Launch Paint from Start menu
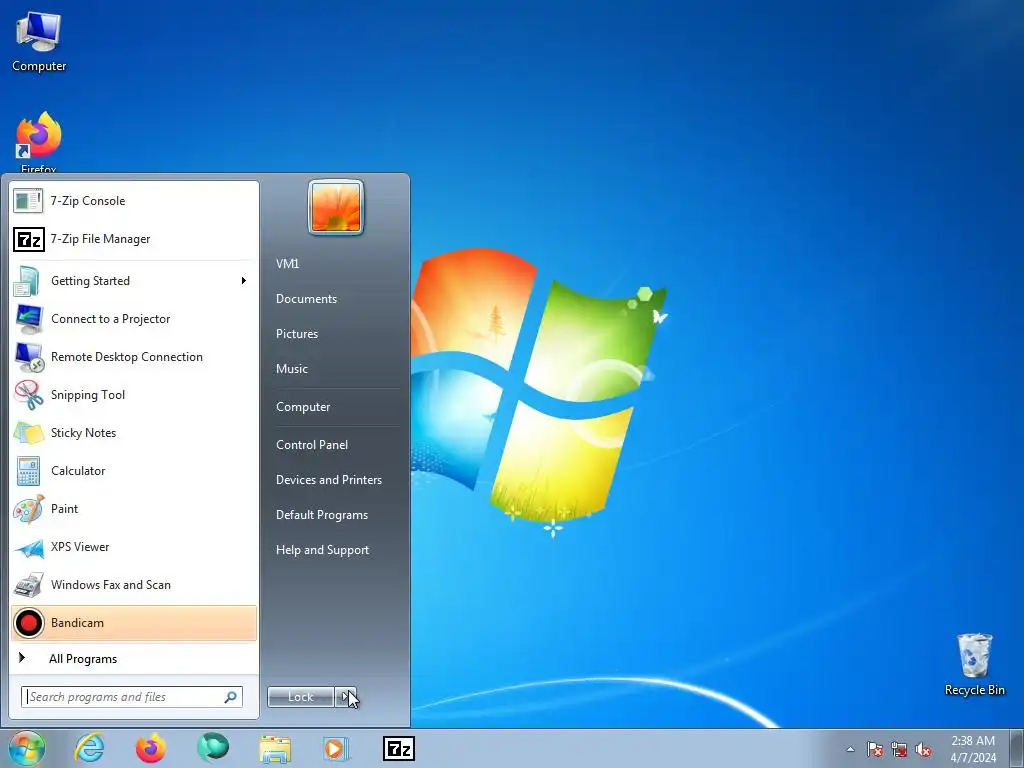Image resolution: width=1024 pixels, height=768 pixels. [134, 509]
